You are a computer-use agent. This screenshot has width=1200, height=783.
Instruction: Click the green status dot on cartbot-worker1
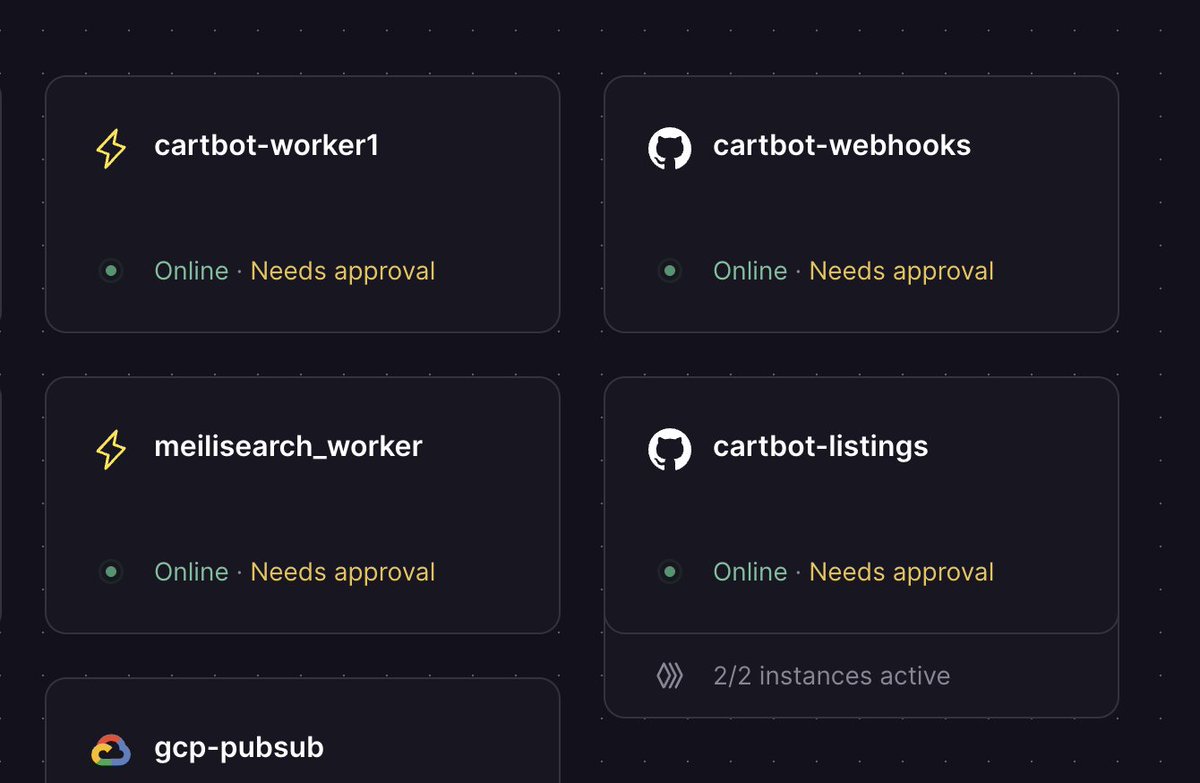(111, 271)
